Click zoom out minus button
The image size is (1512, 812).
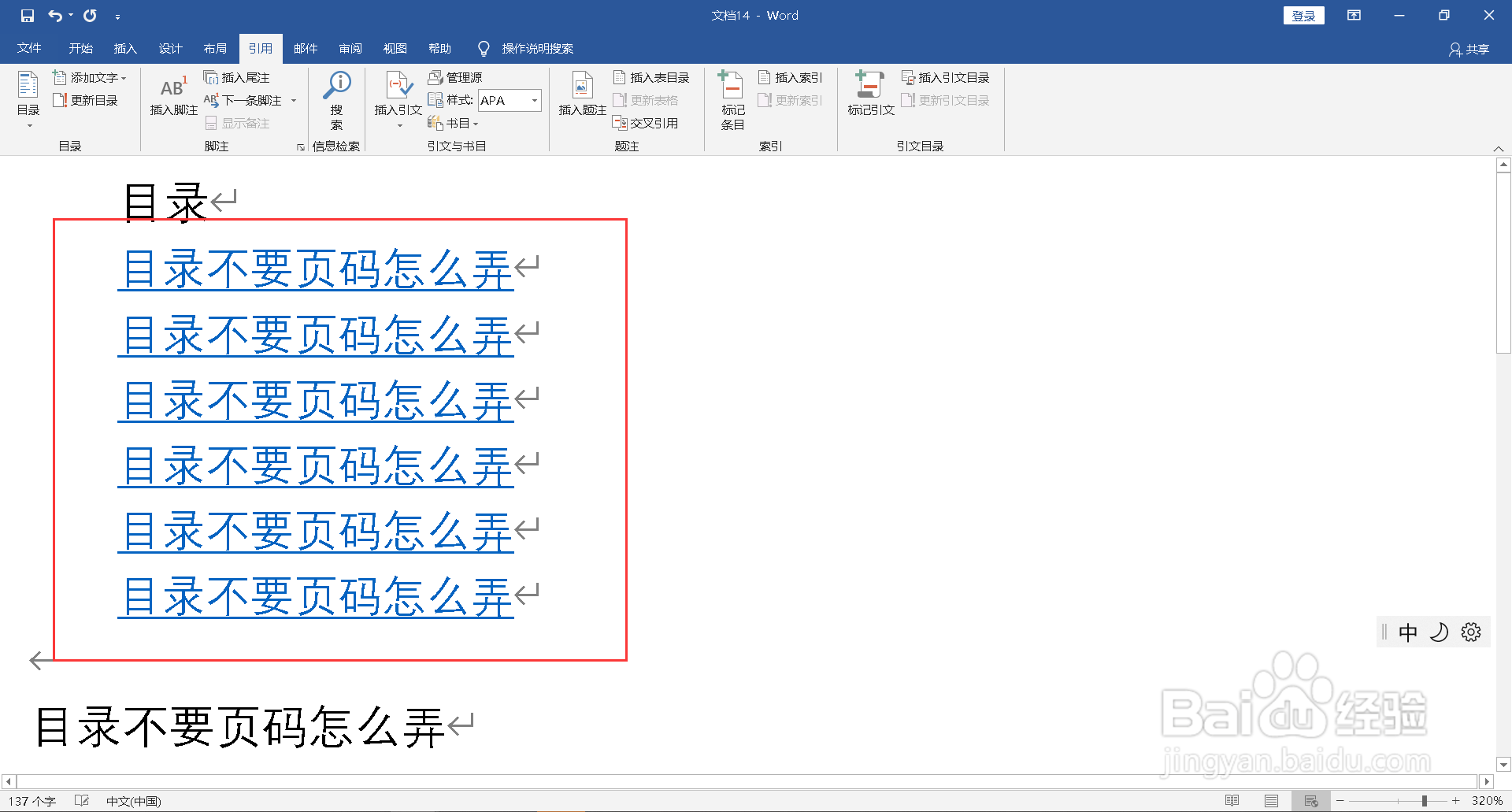click(1340, 801)
